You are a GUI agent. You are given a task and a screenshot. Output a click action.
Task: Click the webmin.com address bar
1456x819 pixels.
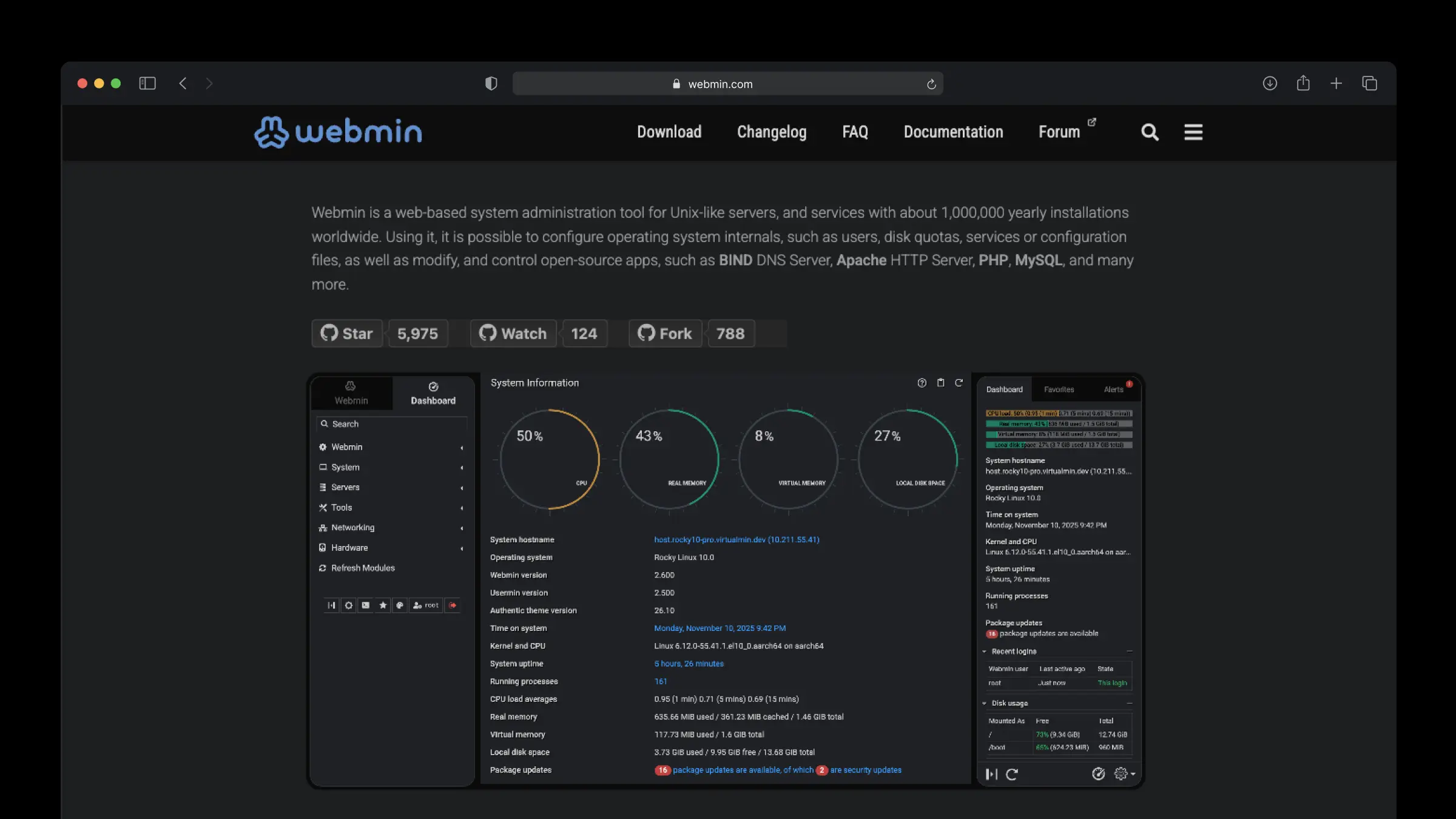(727, 84)
